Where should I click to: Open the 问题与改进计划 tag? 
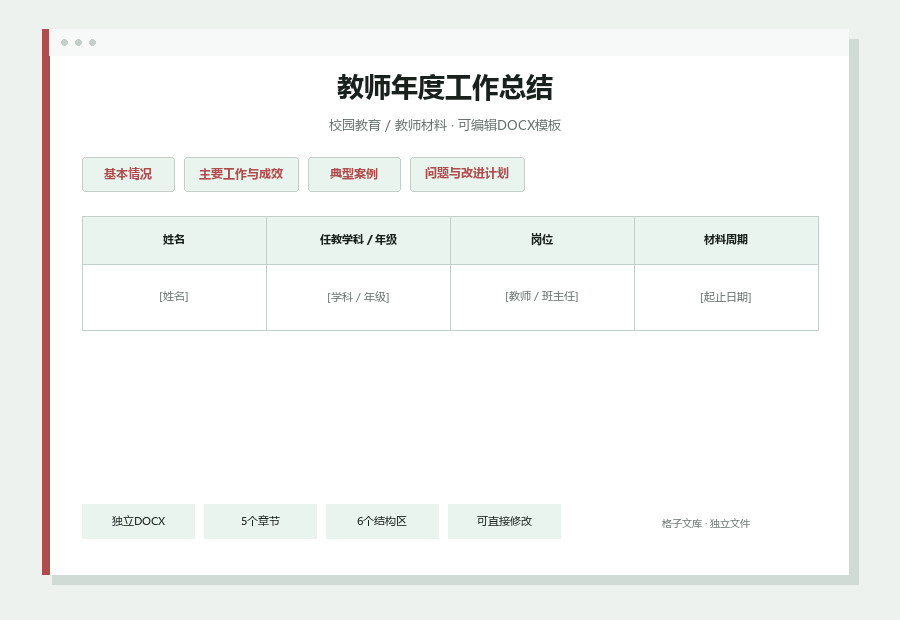(467, 175)
